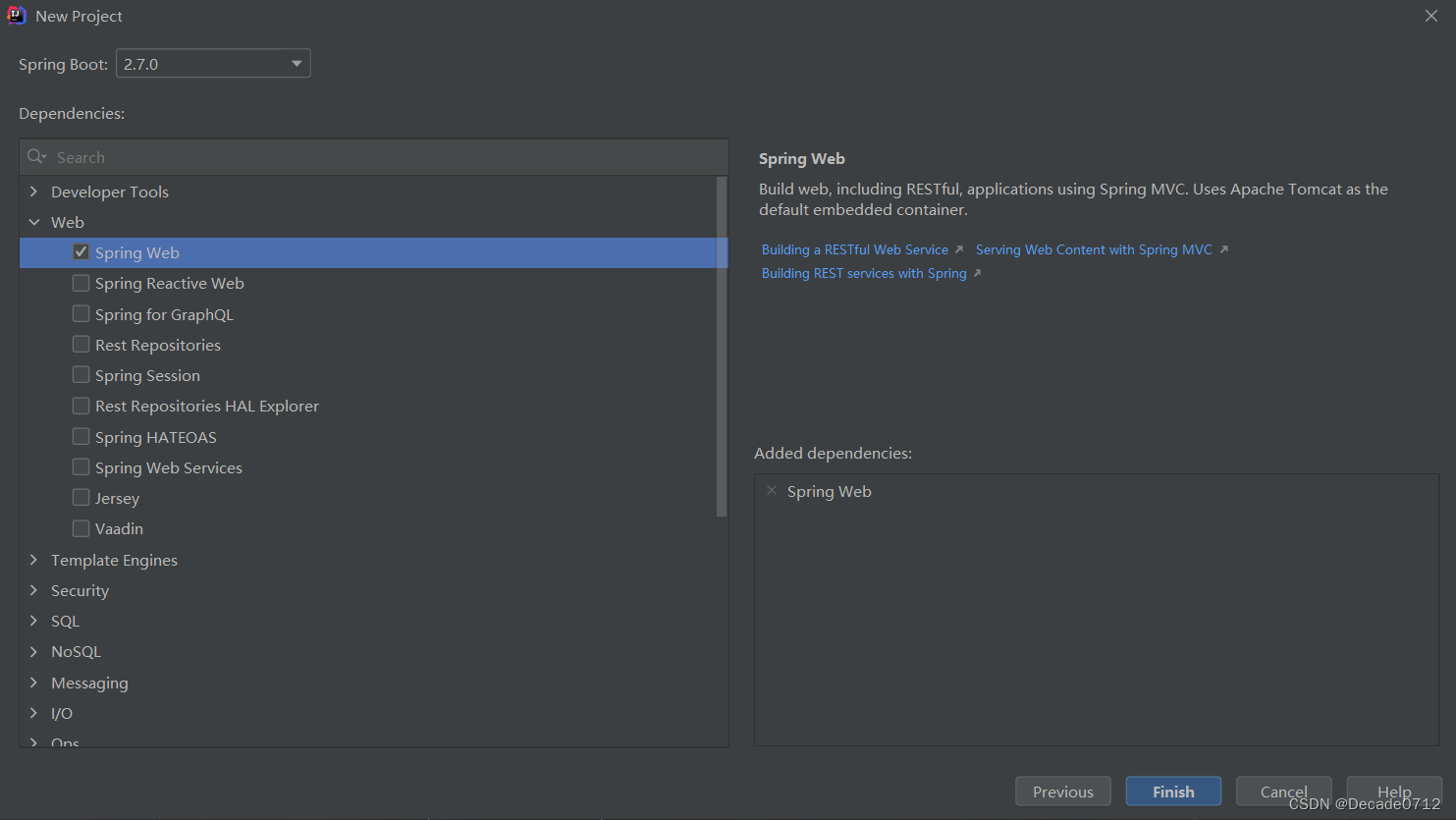Select the Jersey label

click(117, 498)
